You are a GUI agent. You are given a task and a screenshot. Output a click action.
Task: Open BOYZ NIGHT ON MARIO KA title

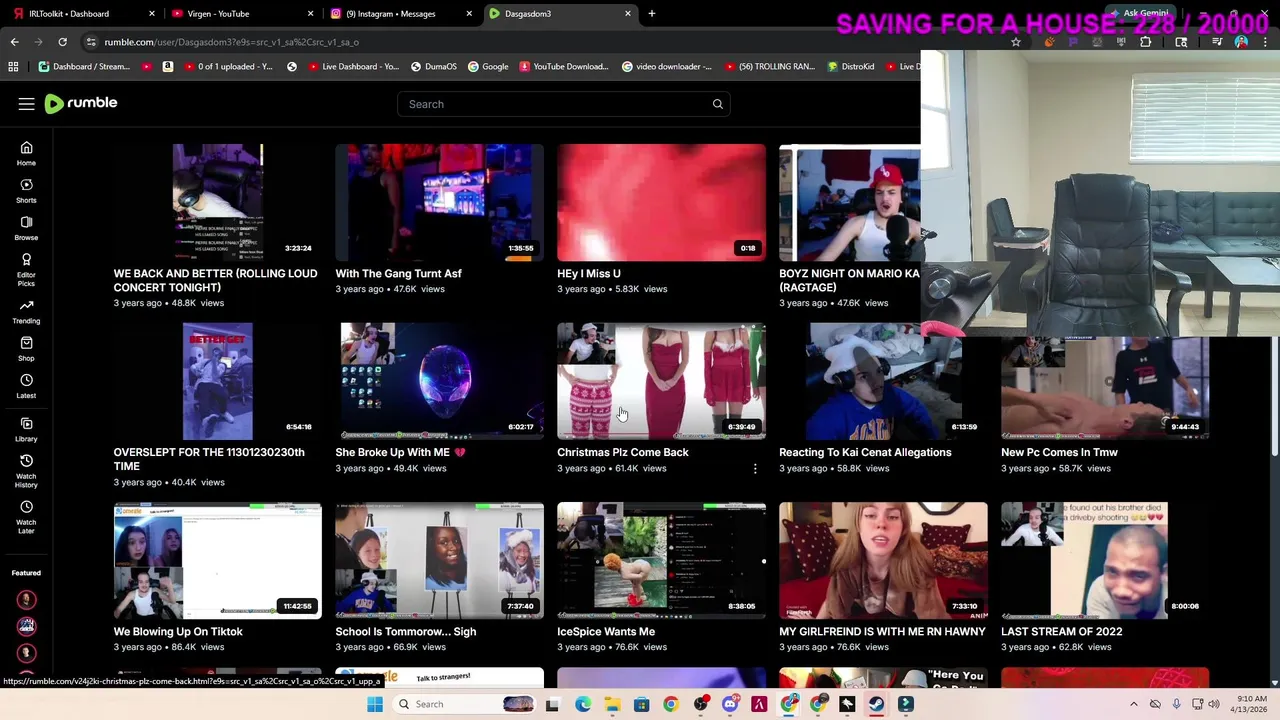coord(849,280)
